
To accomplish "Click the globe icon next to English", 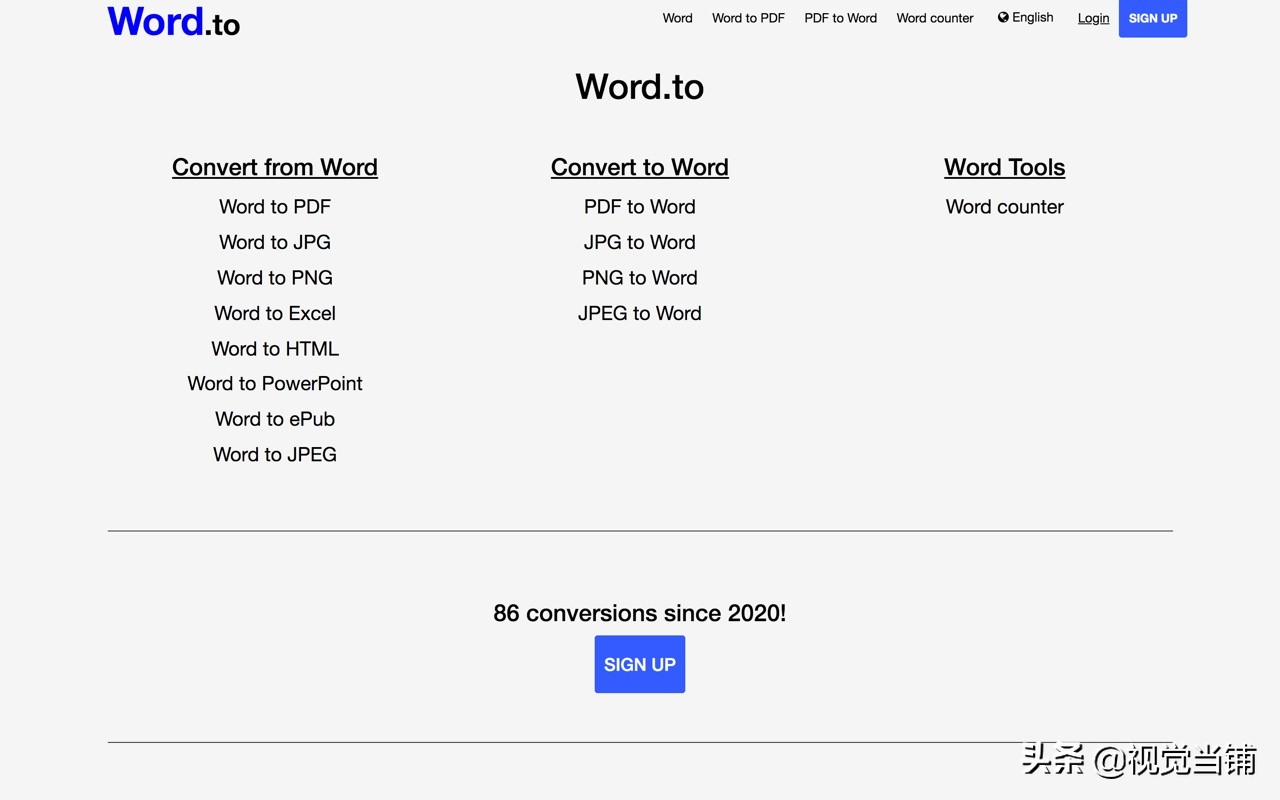I will pos(1001,17).
